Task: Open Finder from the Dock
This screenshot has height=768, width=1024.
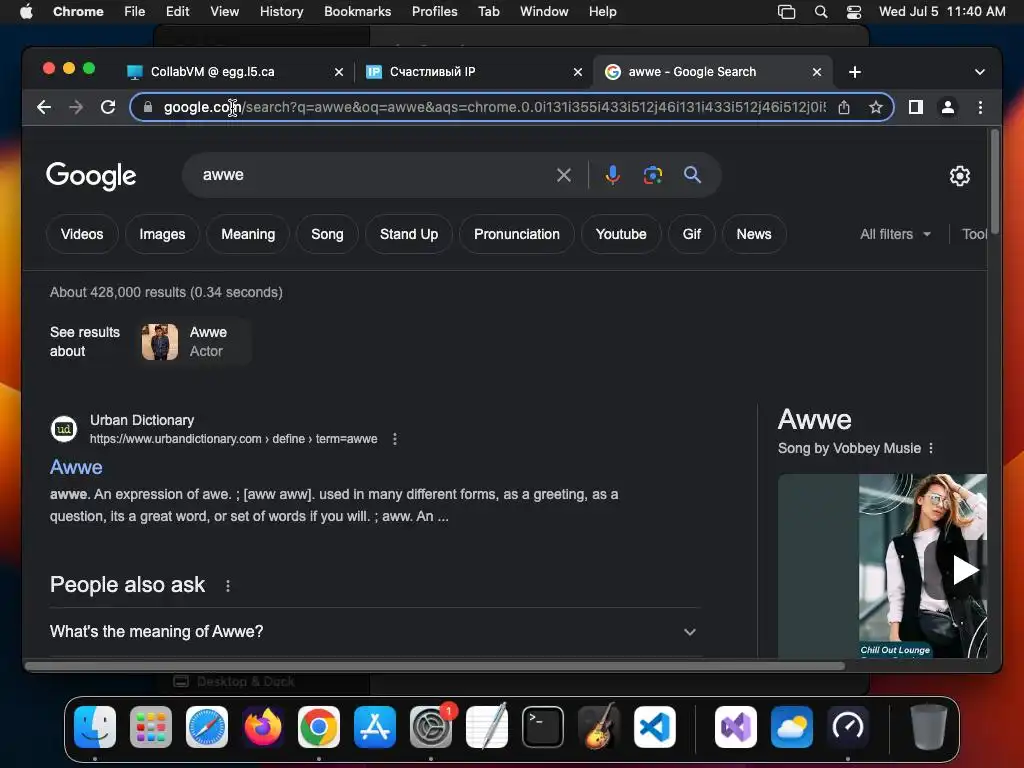Action: click(x=95, y=726)
